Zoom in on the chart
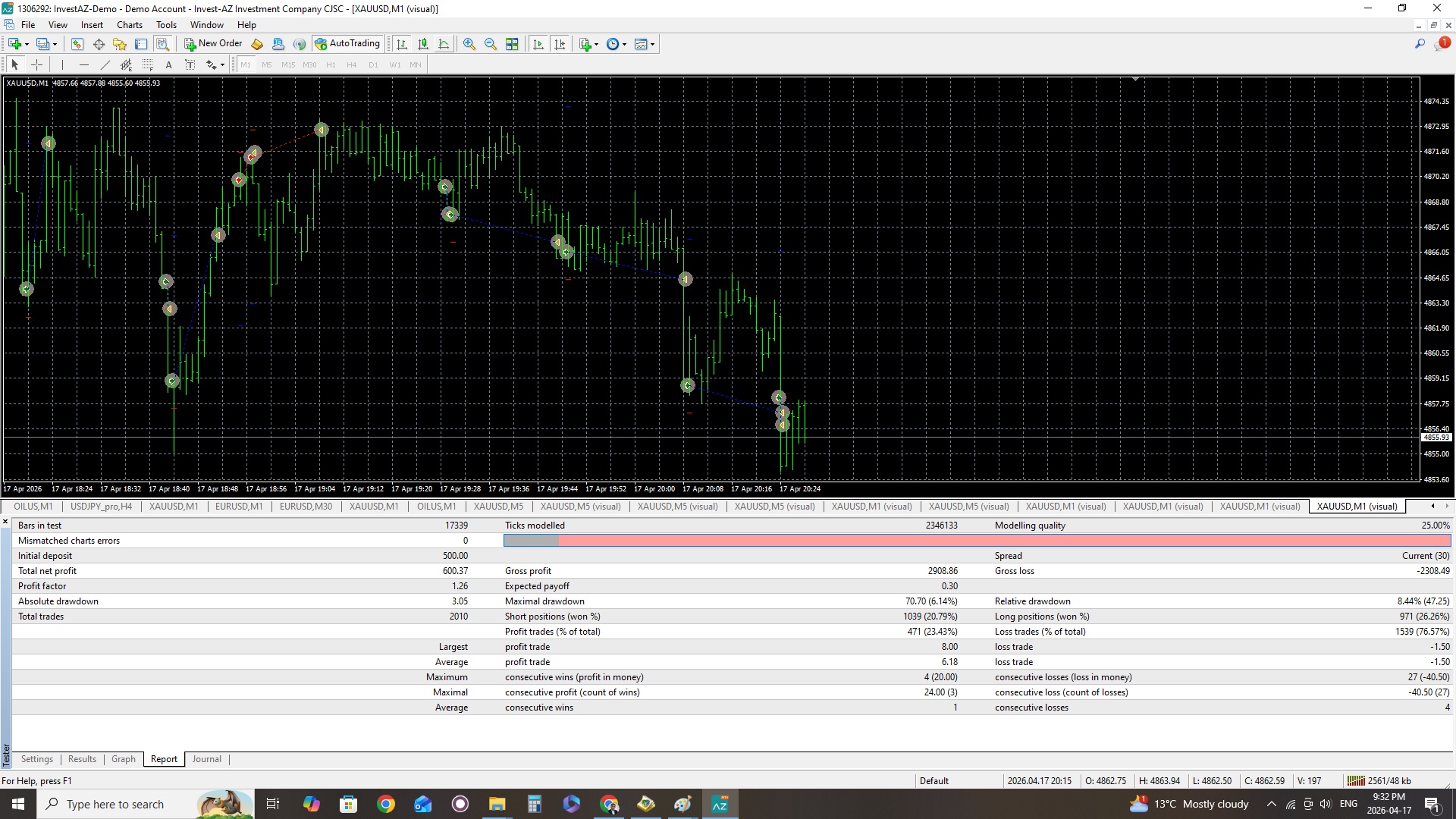This screenshot has width=1456, height=819. coord(469,44)
